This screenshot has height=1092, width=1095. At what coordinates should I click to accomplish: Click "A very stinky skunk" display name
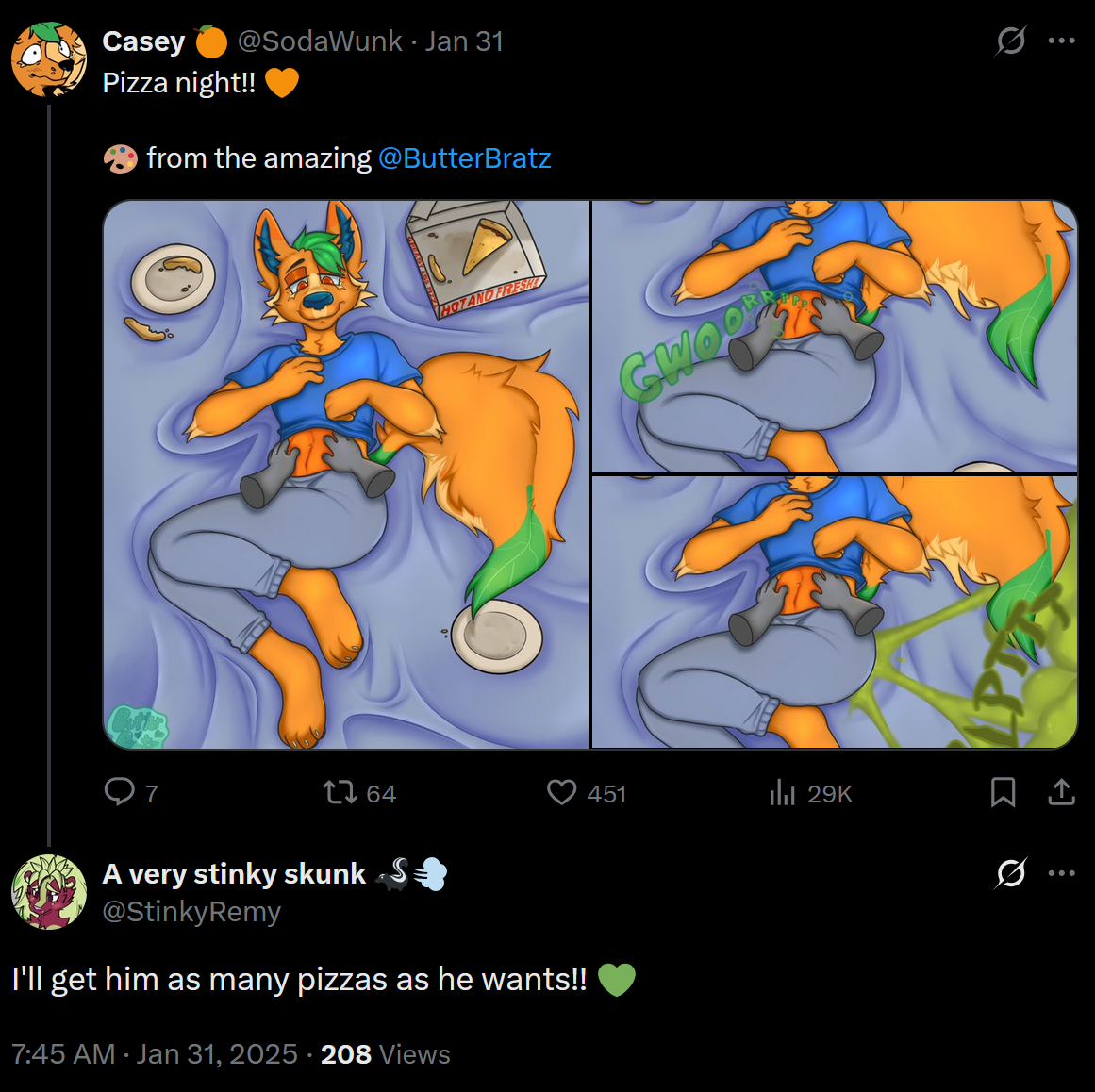(x=234, y=874)
